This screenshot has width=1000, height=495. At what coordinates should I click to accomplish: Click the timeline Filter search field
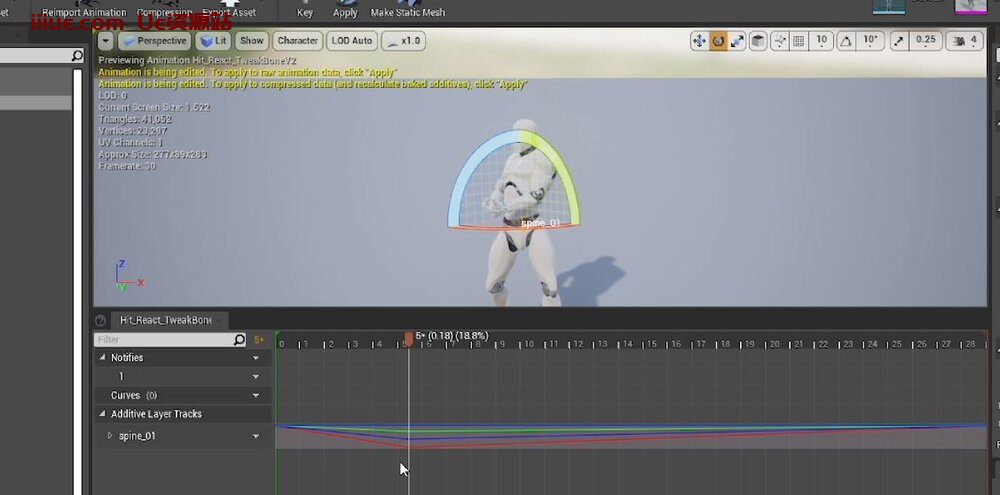[170, 339]
